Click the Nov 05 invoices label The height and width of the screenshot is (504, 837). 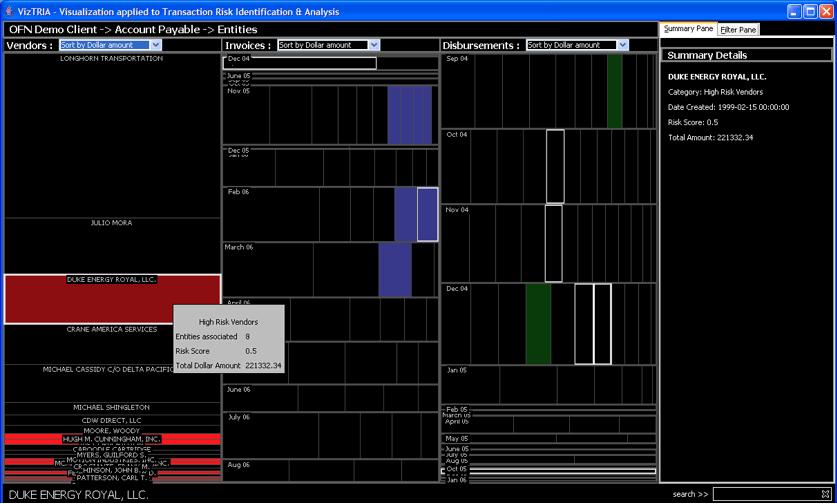pyautogui.click(x=239, y=91)
